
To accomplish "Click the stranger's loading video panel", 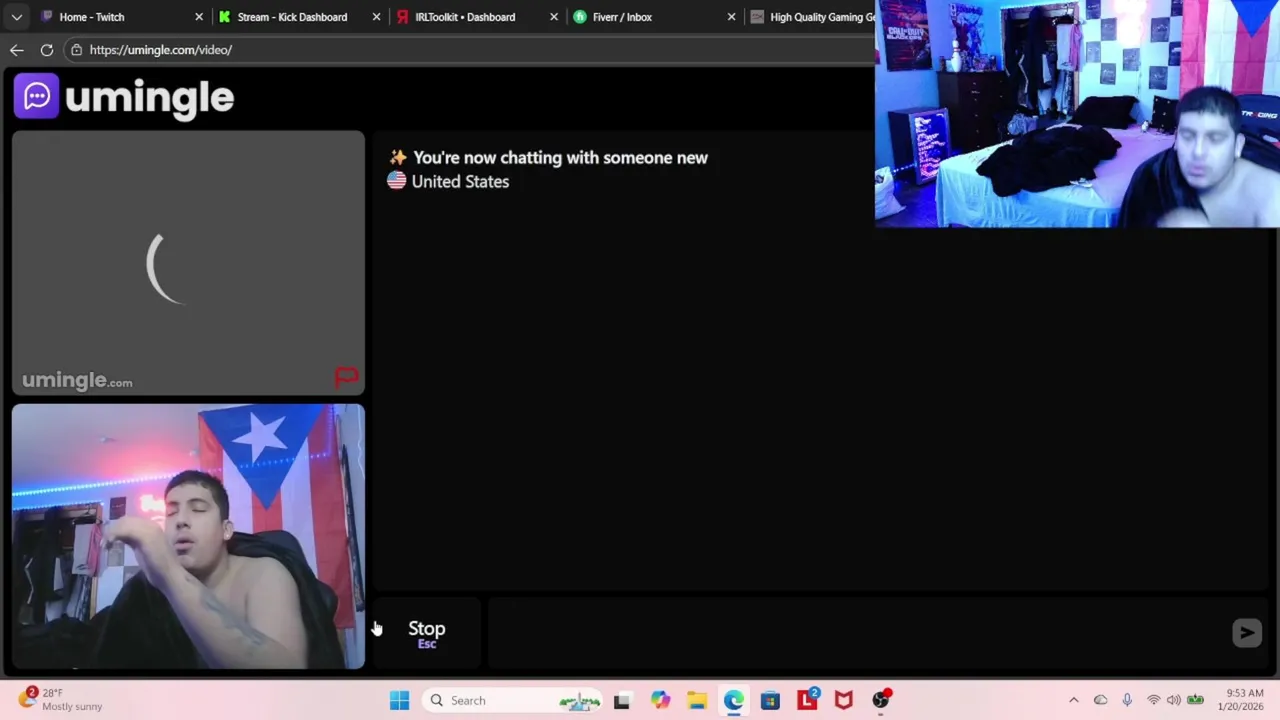I will tap(188, 263).
